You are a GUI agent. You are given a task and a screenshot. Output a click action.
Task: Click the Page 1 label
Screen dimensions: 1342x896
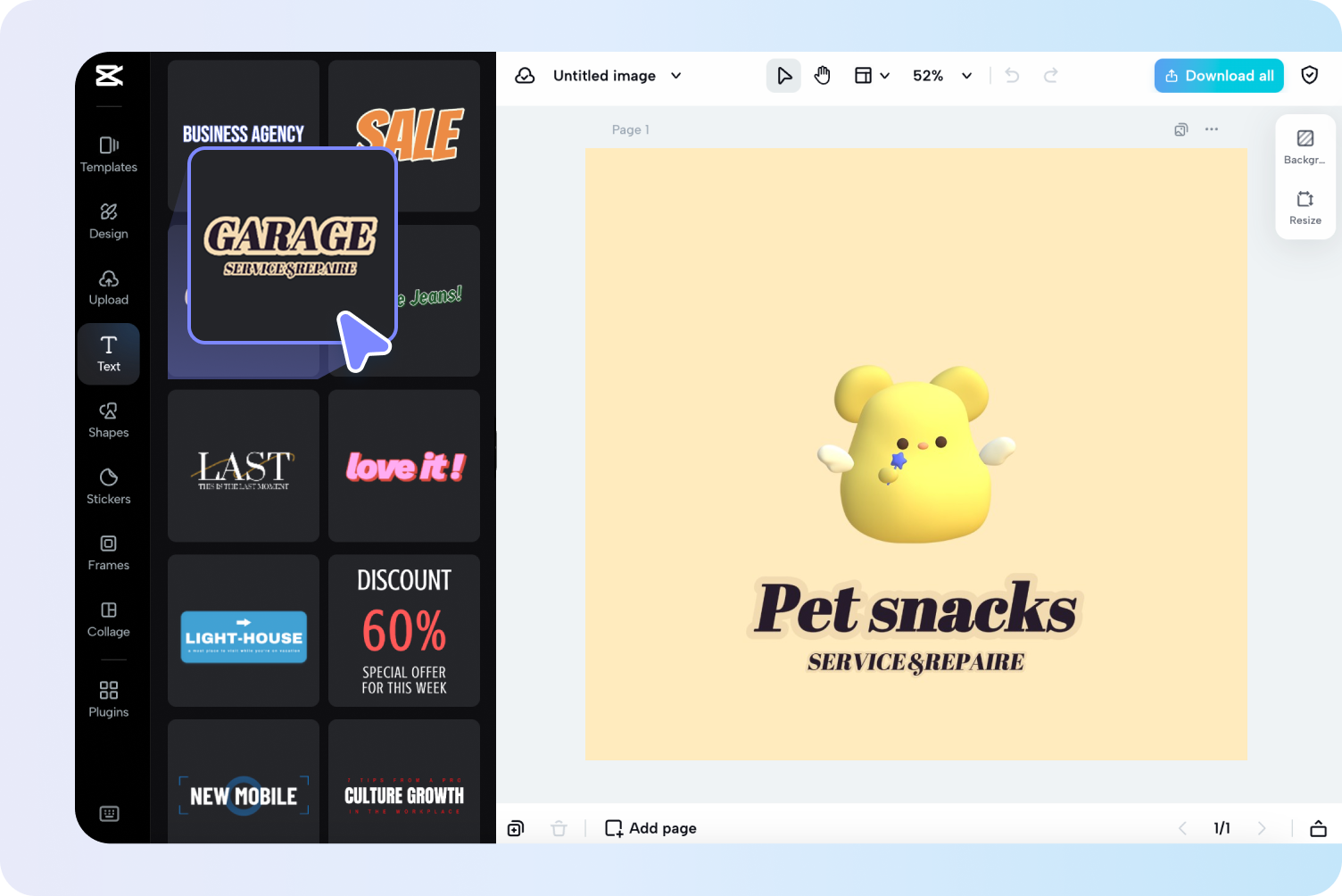point(630,129)
